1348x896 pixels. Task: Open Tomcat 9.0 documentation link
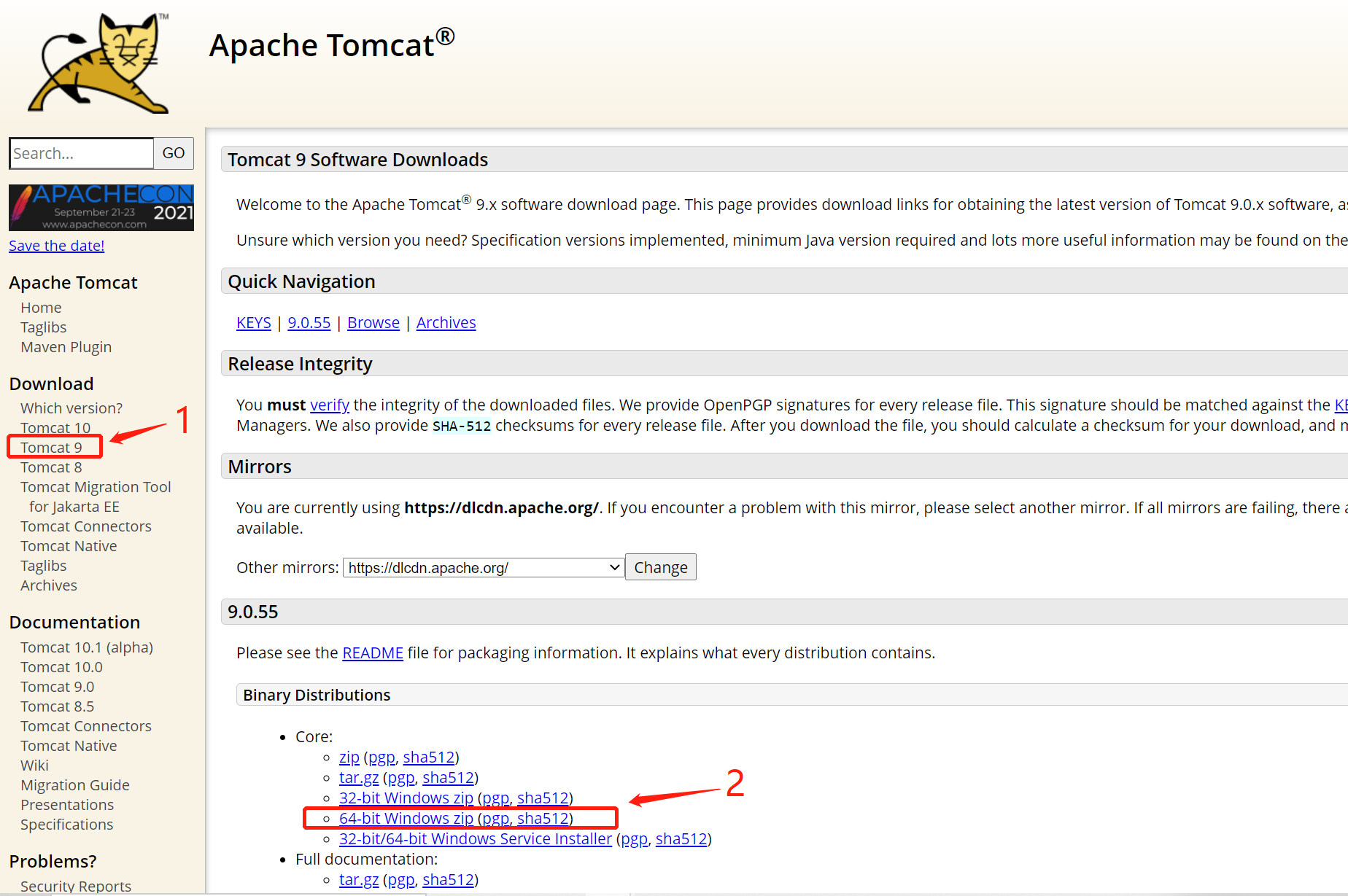tap(58, 687)
